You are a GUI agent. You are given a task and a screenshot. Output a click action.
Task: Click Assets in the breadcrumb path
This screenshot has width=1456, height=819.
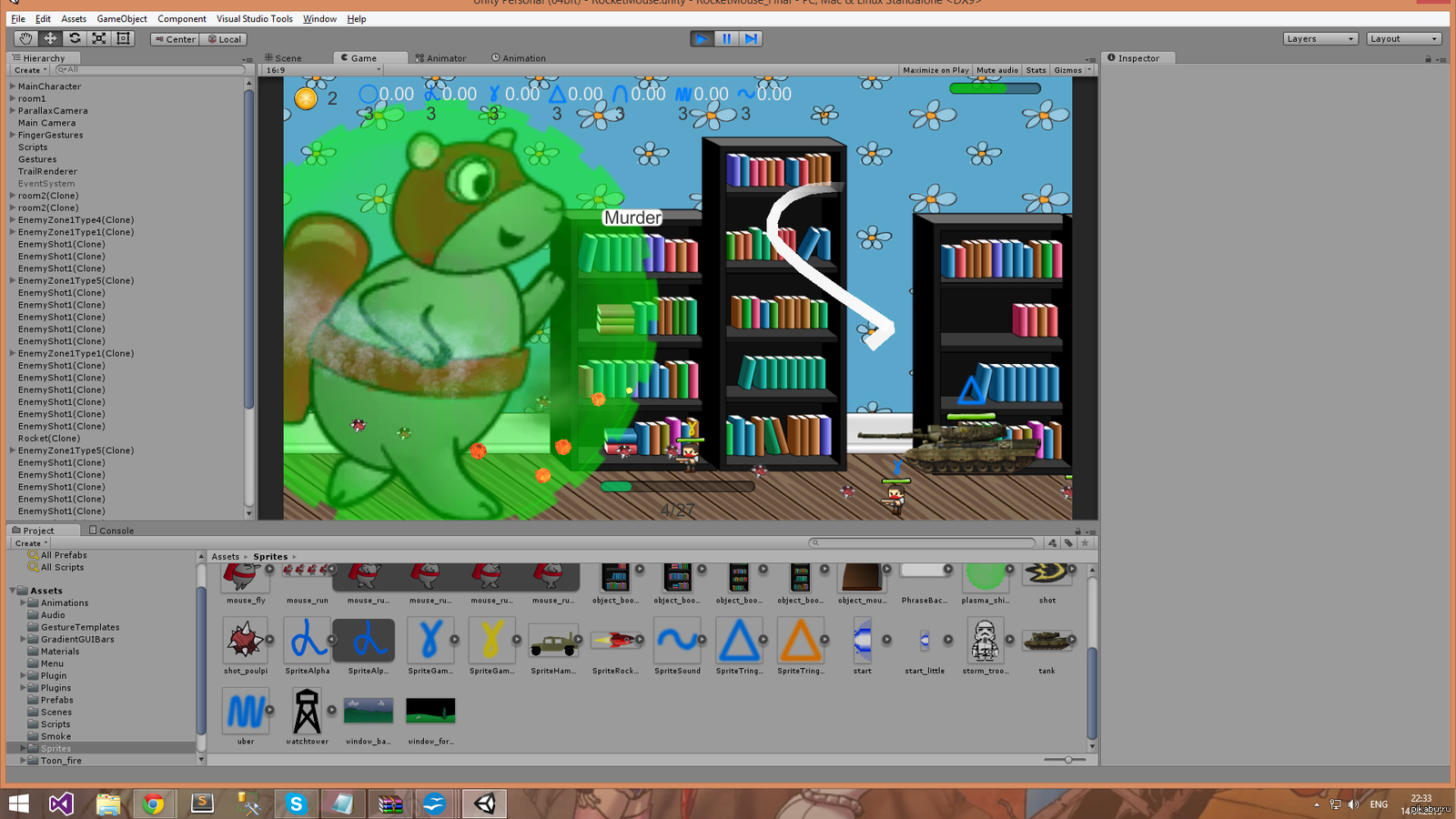coord(225,557)
